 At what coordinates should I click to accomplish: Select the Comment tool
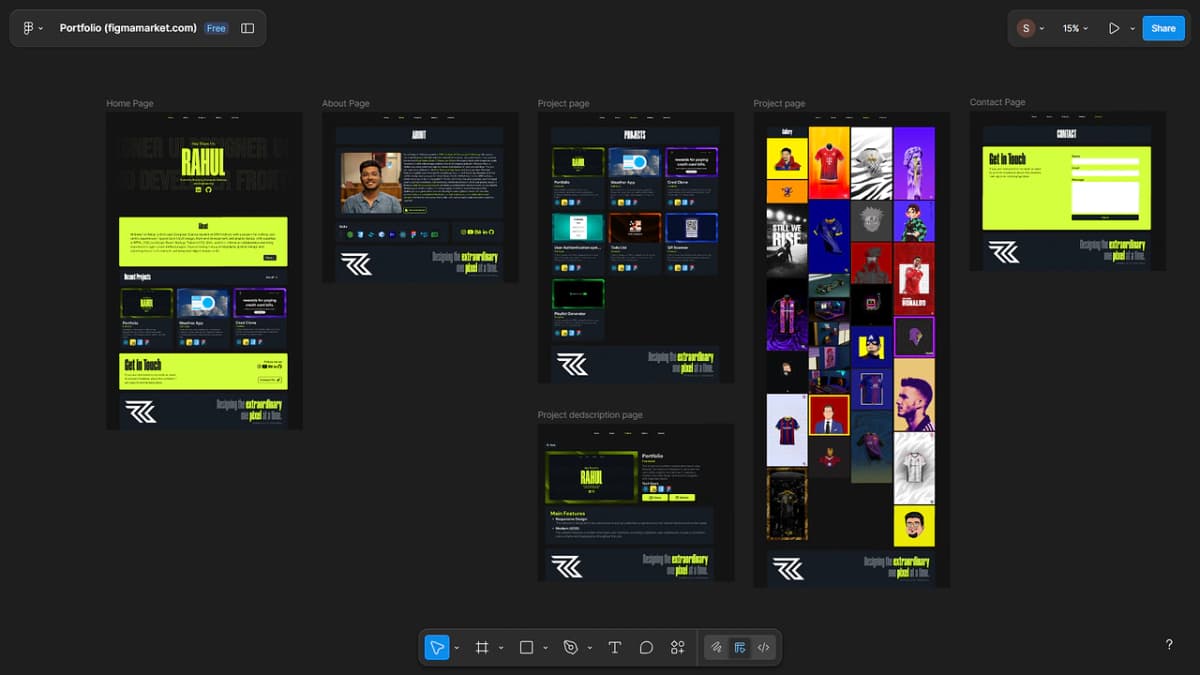coord(646,647)
